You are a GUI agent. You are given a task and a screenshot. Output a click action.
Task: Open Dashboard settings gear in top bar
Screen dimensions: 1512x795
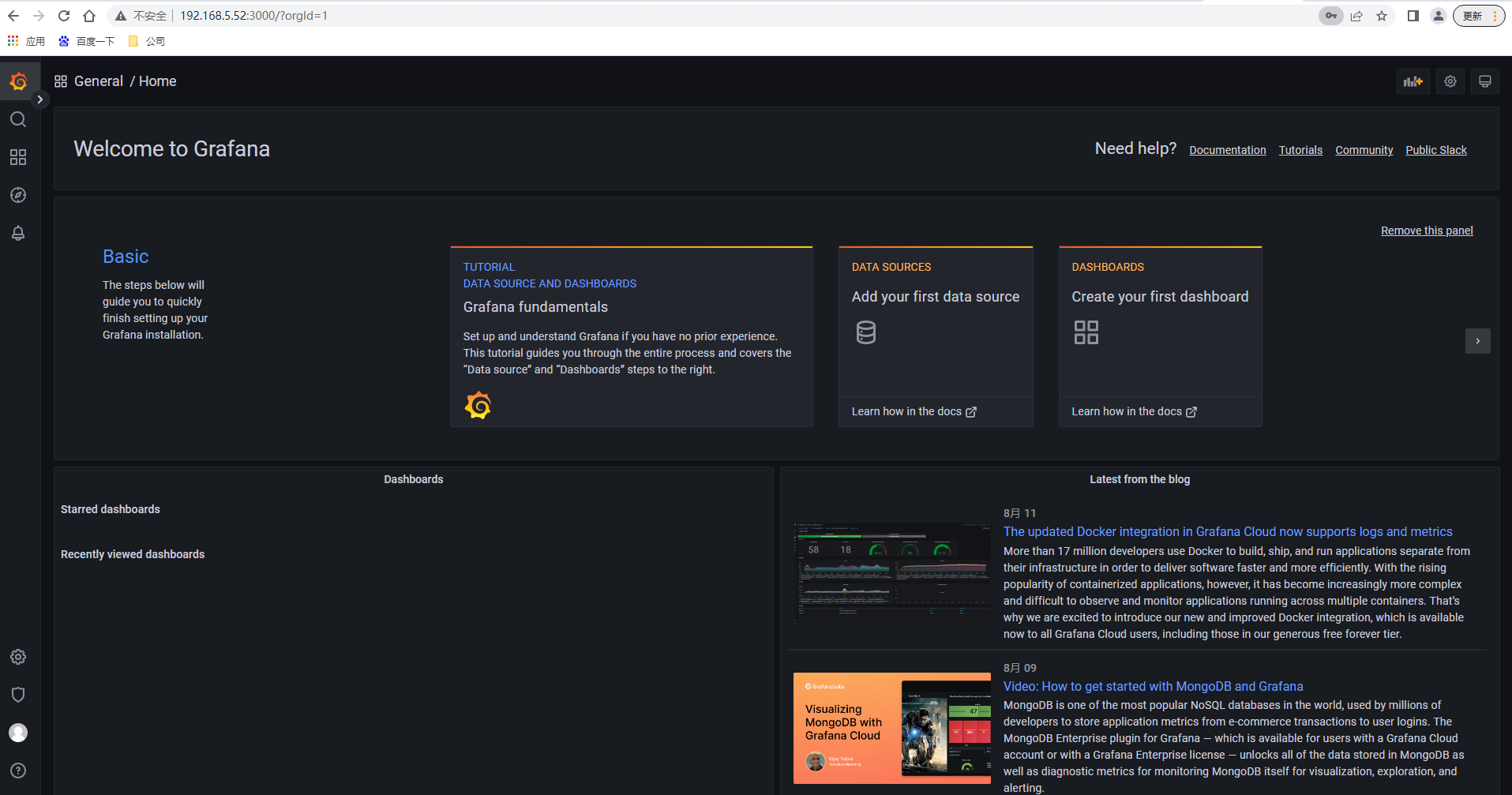(x=1450, y=81)
